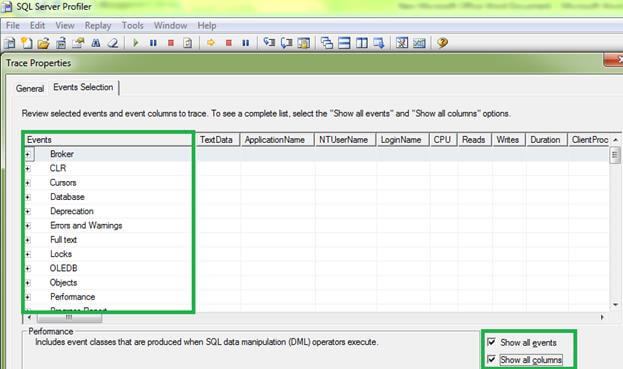The width and height of the screenshot is (623, 369).
Task: Open the View menu
Action: coord(65,25)
